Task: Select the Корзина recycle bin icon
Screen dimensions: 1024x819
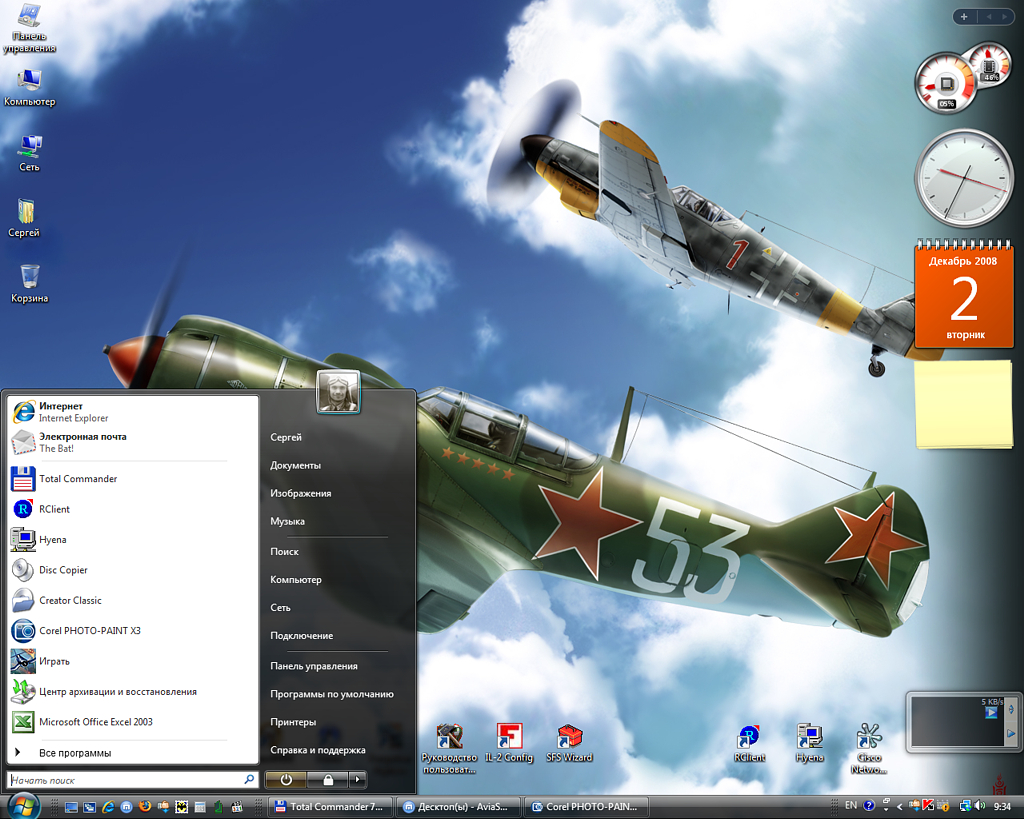Action: click(29, 283)
